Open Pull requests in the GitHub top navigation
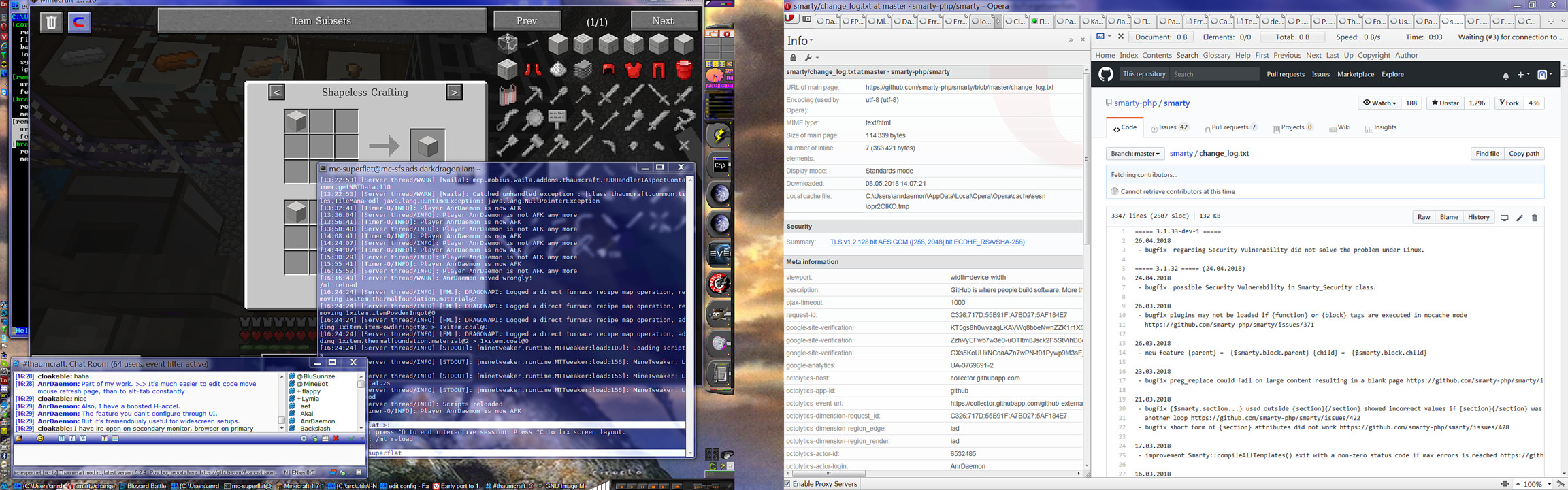The image size is (1568, 490). coord(1285,74)
